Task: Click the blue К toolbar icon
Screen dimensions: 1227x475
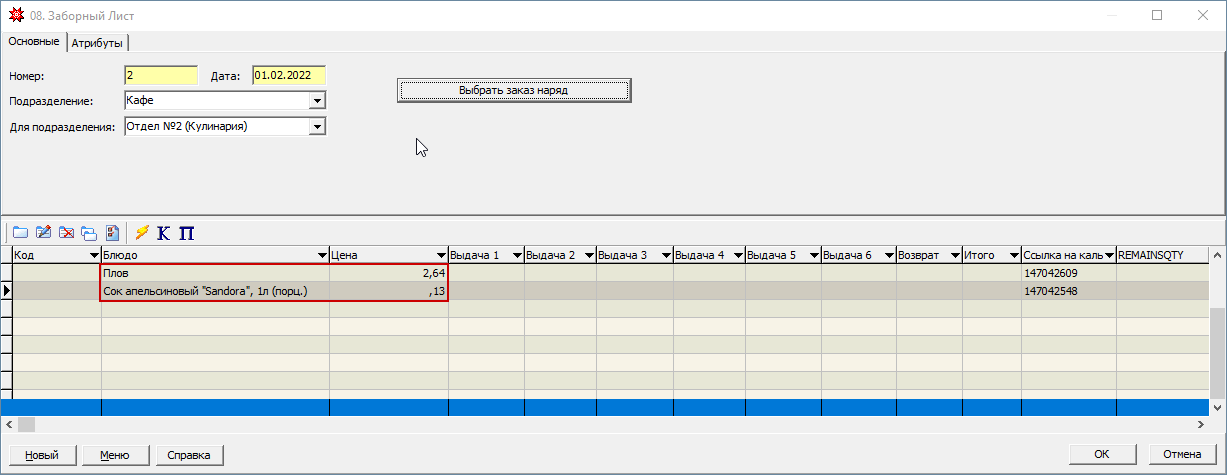Action: 164,233
